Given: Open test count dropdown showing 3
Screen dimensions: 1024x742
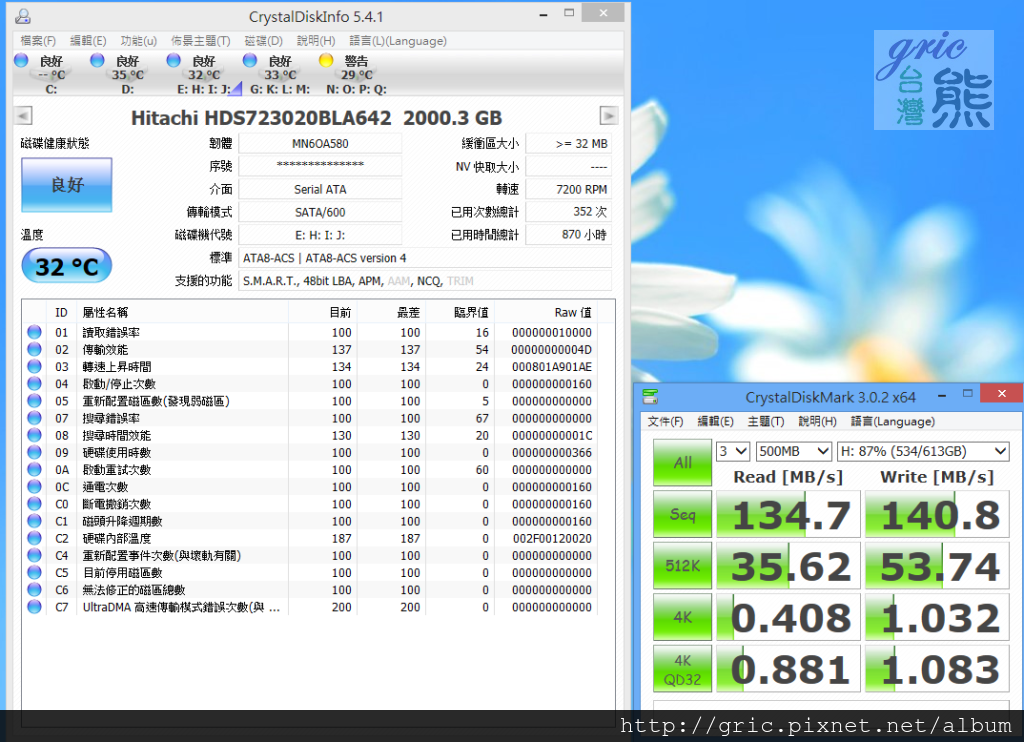Looking at the screenshot, I should [732, 451].
